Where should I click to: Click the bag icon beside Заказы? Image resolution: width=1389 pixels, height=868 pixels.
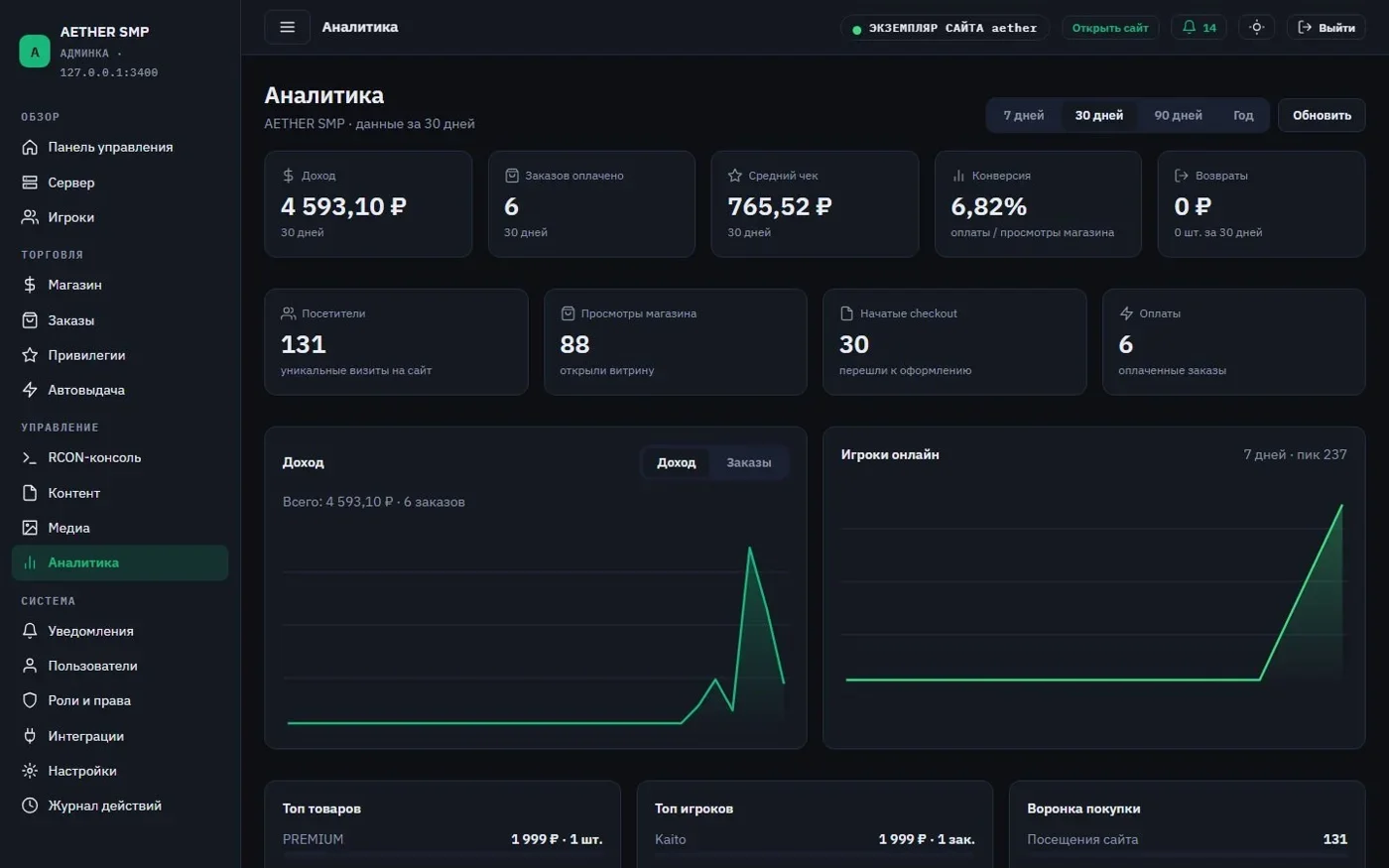tap(30, 320)
